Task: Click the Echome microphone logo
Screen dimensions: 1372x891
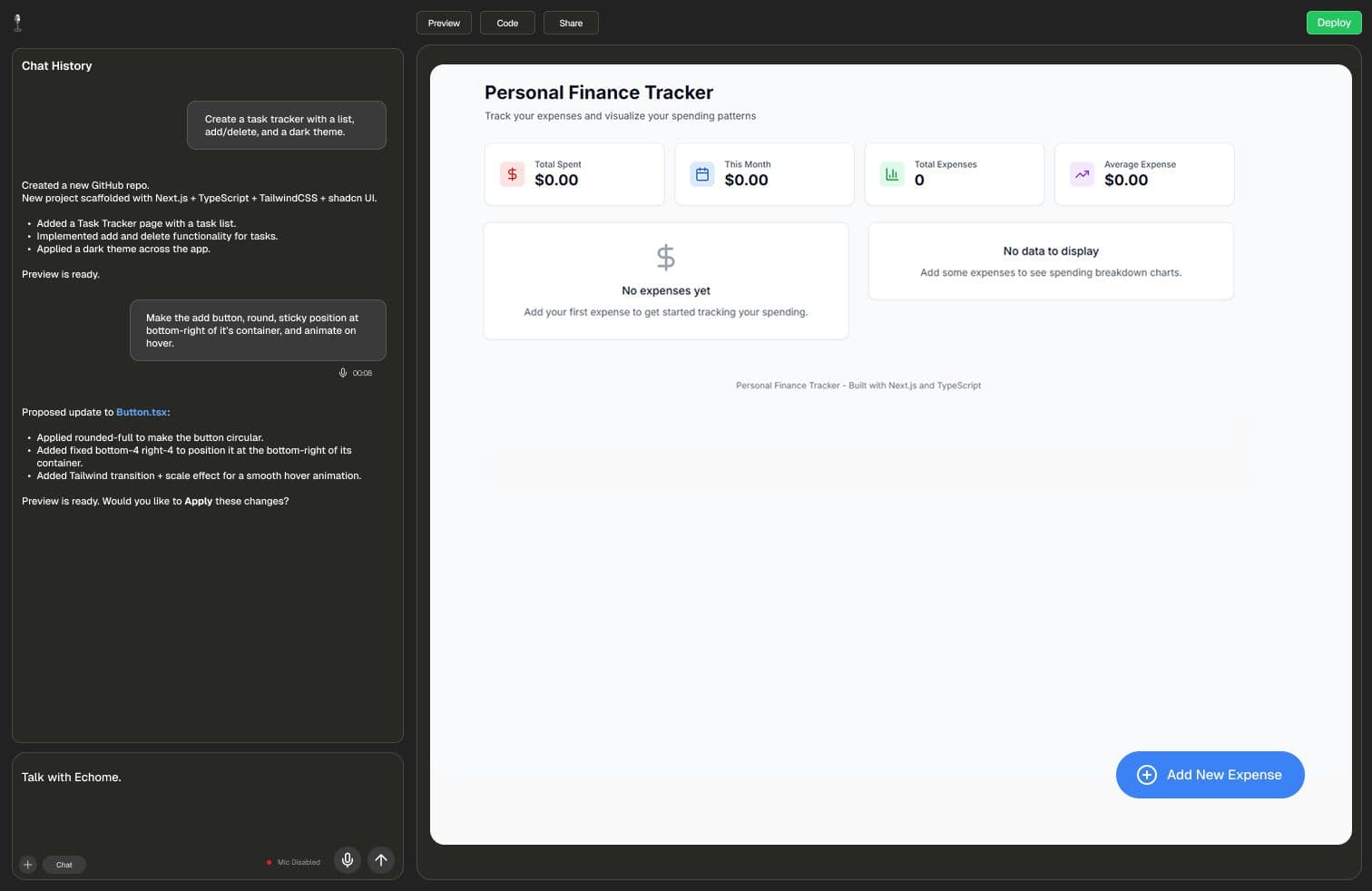Action: 18,22
